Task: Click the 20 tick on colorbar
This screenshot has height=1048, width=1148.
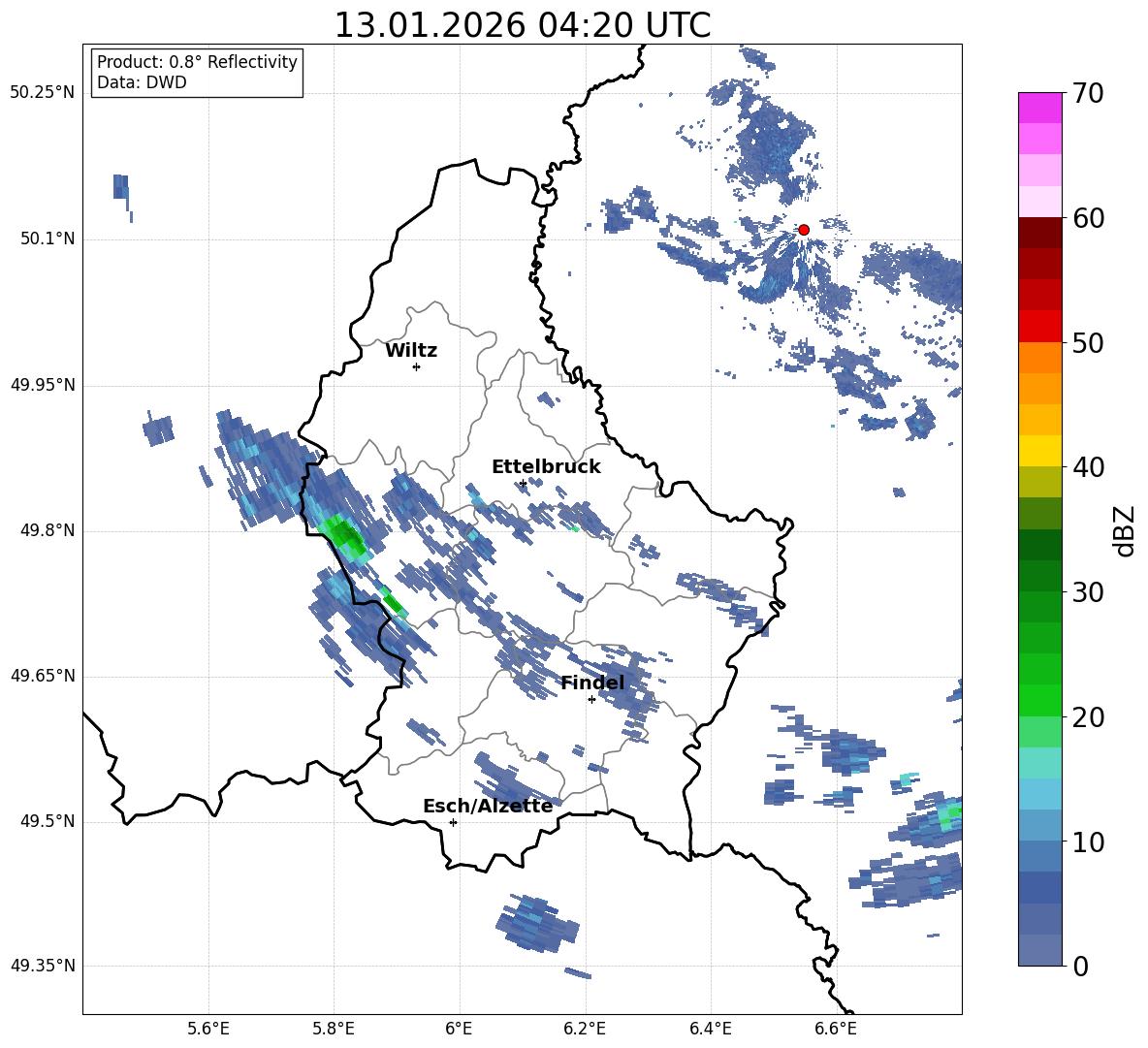Action: pos(1088,717)
